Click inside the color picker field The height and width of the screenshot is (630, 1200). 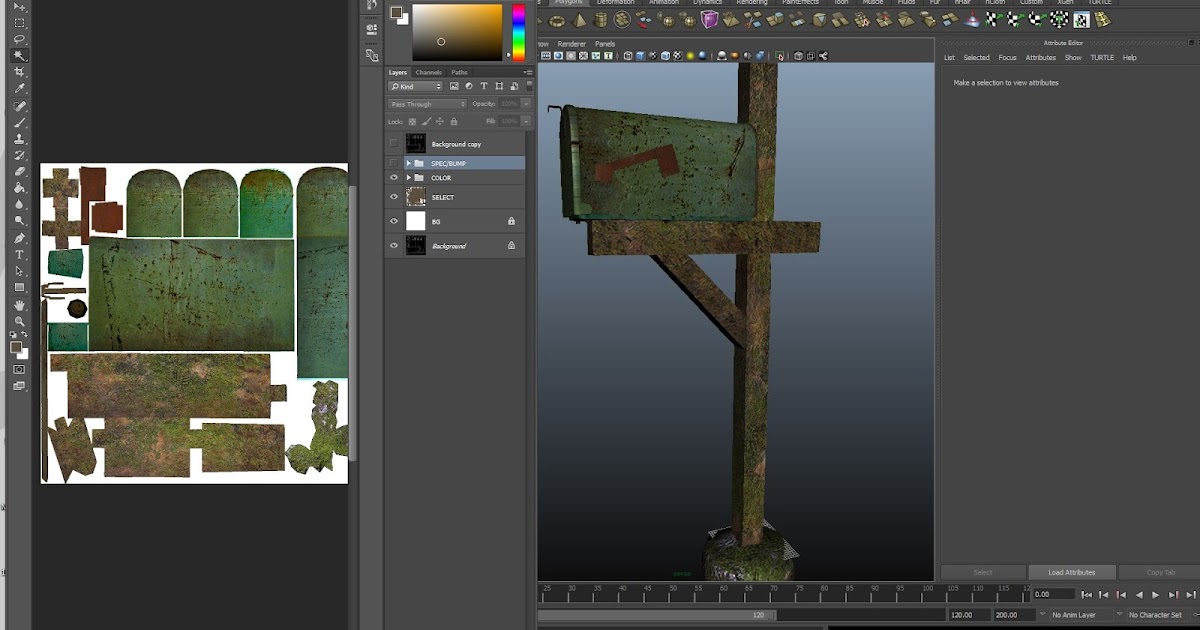click(x=458, y=33)
